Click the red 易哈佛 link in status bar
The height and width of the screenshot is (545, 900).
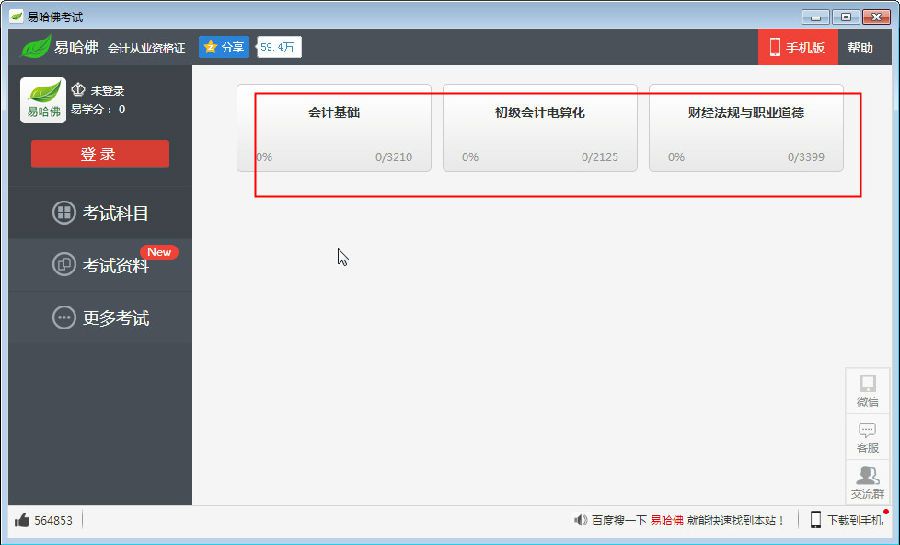[x=667, y=520]
